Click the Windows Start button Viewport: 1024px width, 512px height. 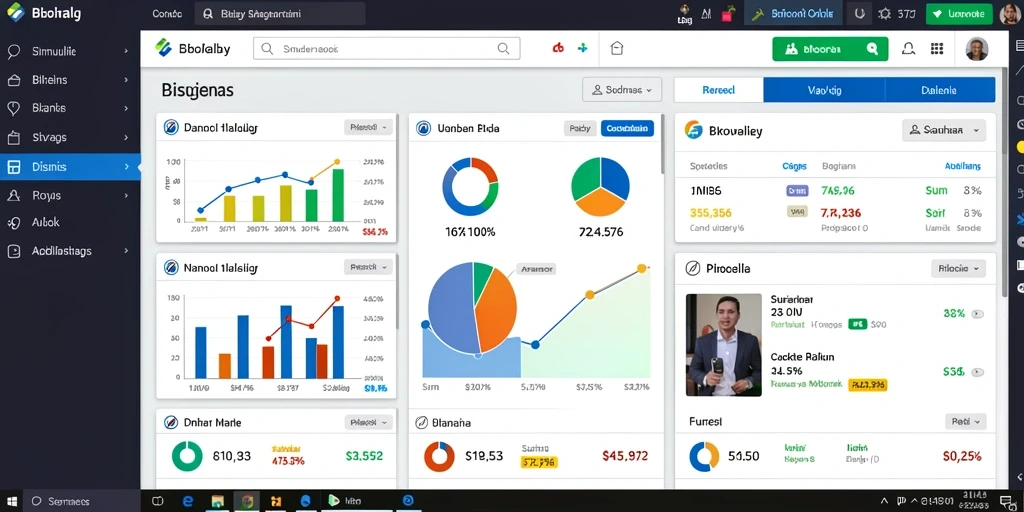tap(11, 501)
